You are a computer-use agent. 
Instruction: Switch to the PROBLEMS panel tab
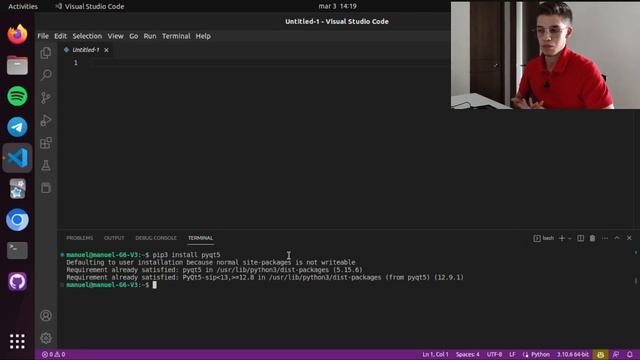click(x=80, y=238)
